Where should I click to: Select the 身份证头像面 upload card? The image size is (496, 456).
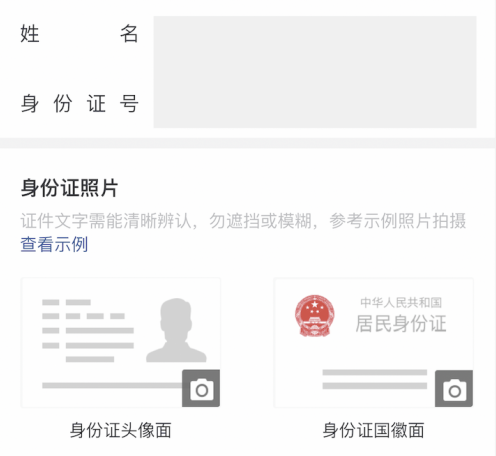click(121, 342)
